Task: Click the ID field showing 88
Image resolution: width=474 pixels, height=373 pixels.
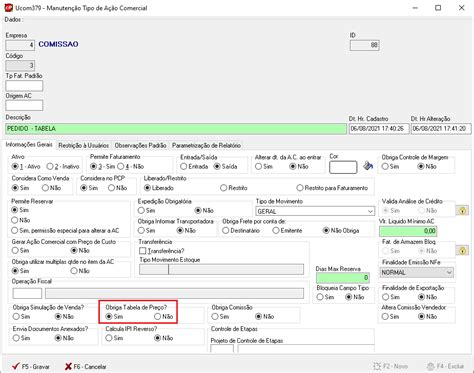Action: [364, 45]
